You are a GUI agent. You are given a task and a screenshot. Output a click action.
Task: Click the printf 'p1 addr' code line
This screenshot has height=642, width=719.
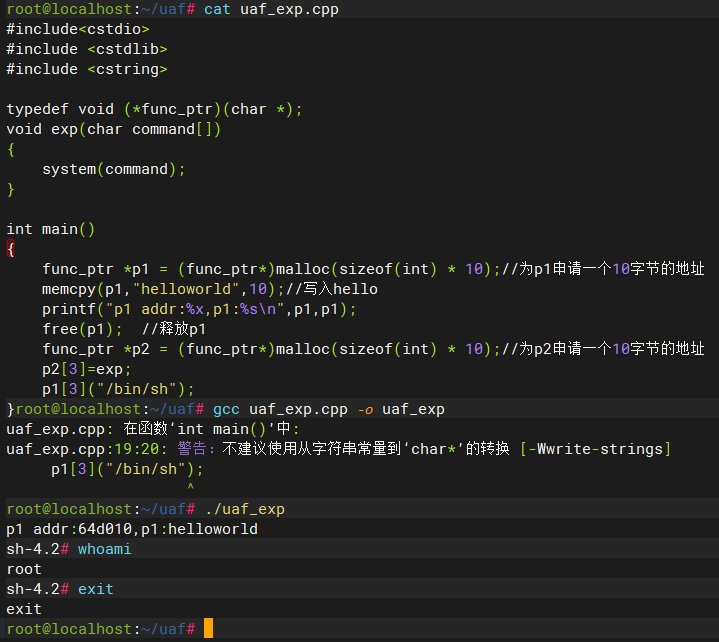(x=199, y=309)
